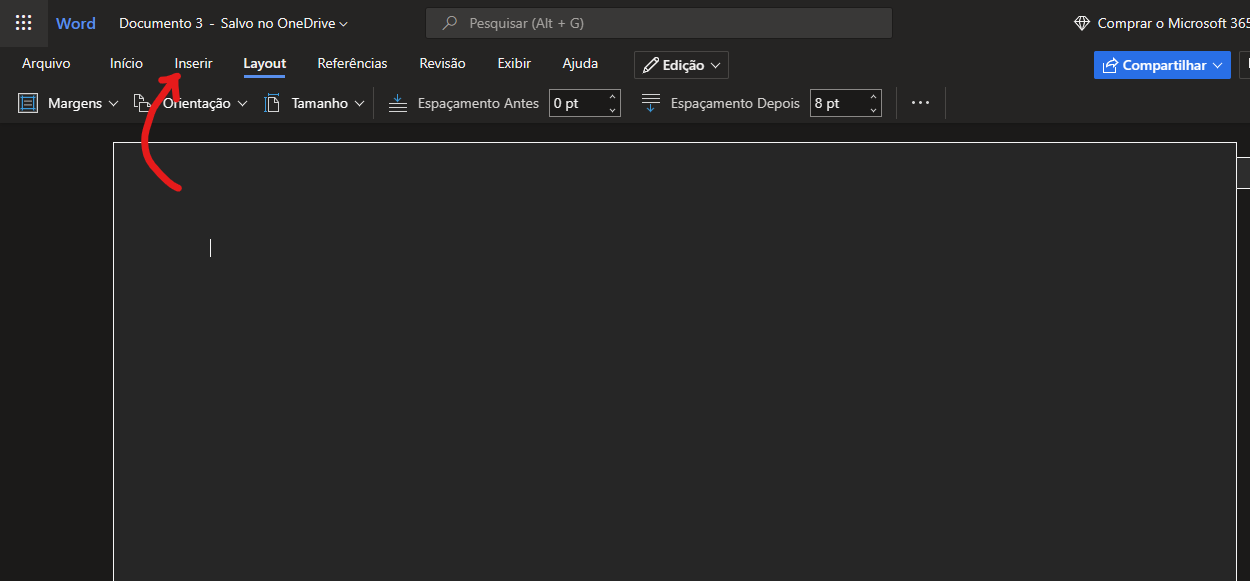
Task: Click the share icon in Compartilhar
Action: coord(1110,65)
